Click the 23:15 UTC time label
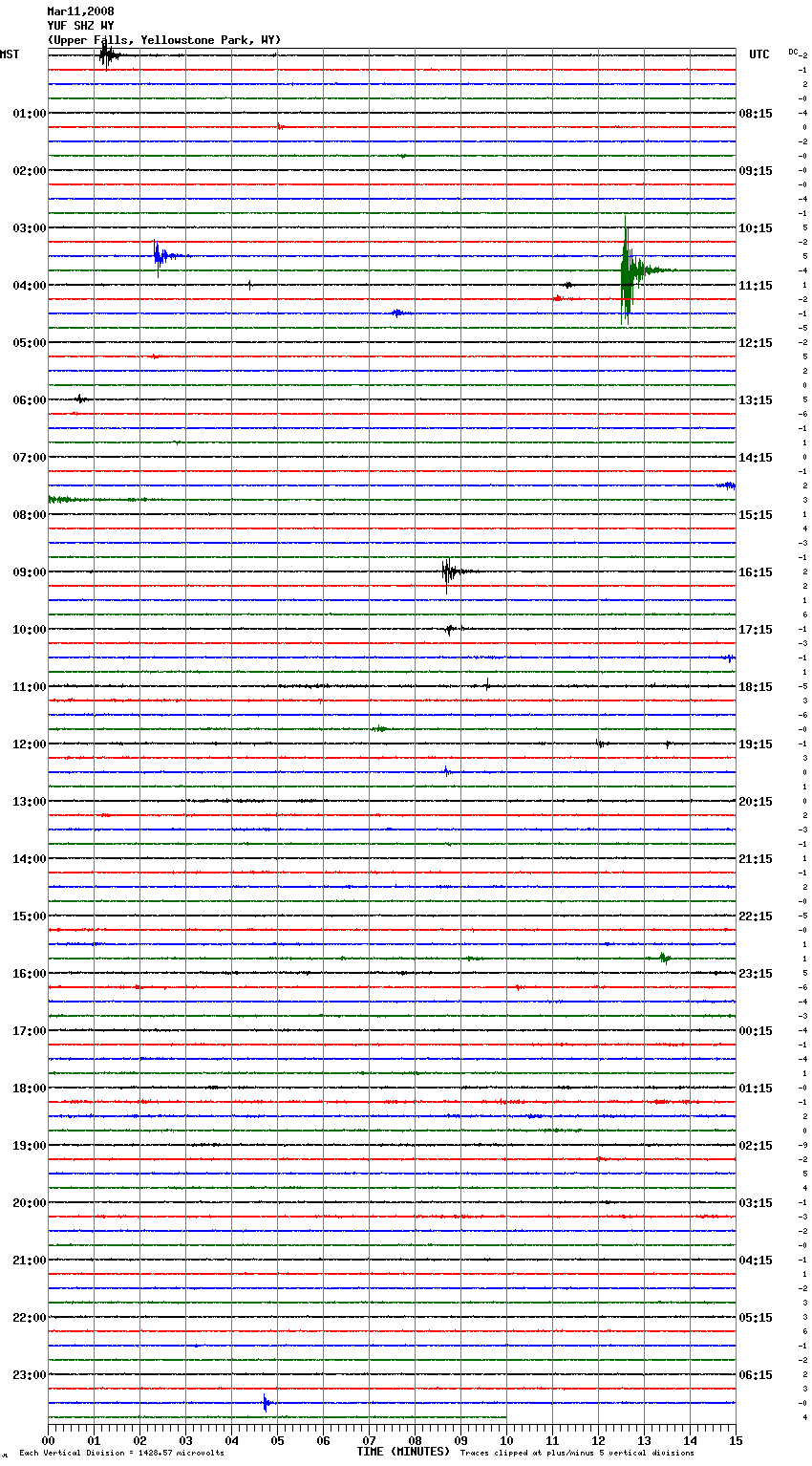Screen dimensions: 812x1466 (x=756, y=974)
